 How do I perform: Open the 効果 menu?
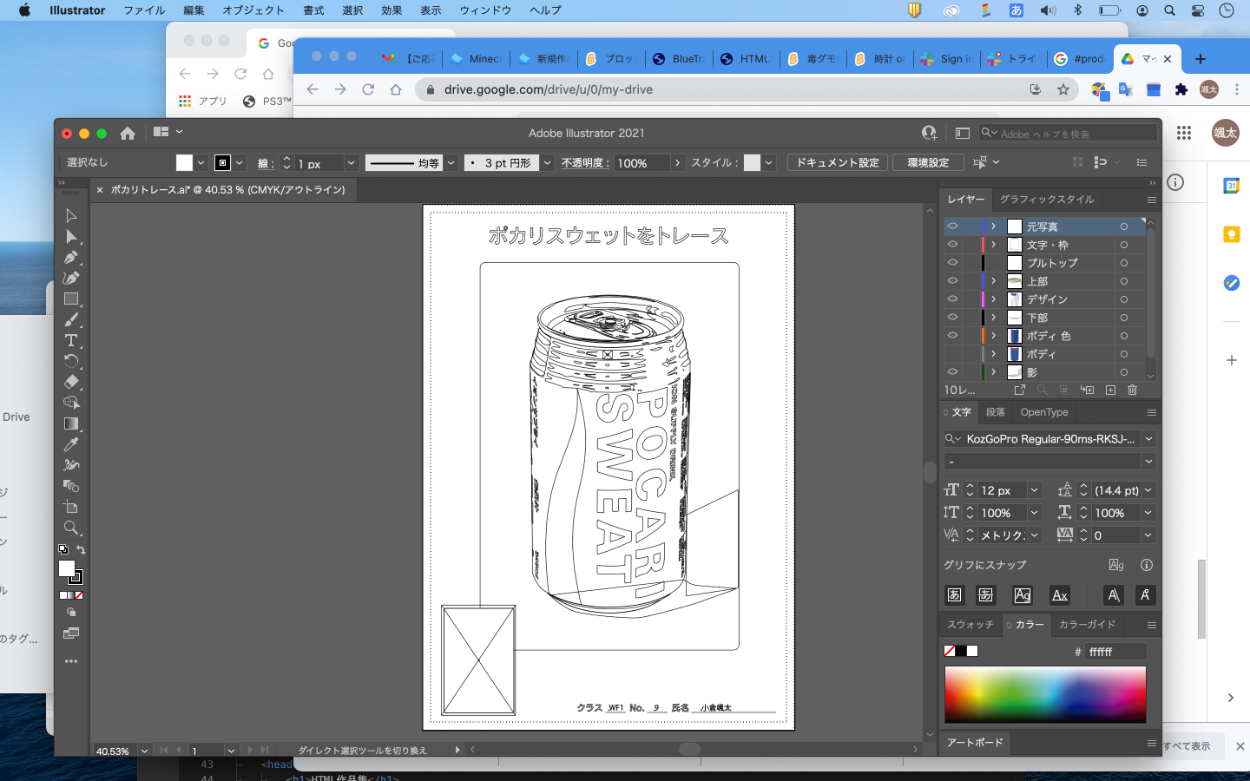click(391, 10)
